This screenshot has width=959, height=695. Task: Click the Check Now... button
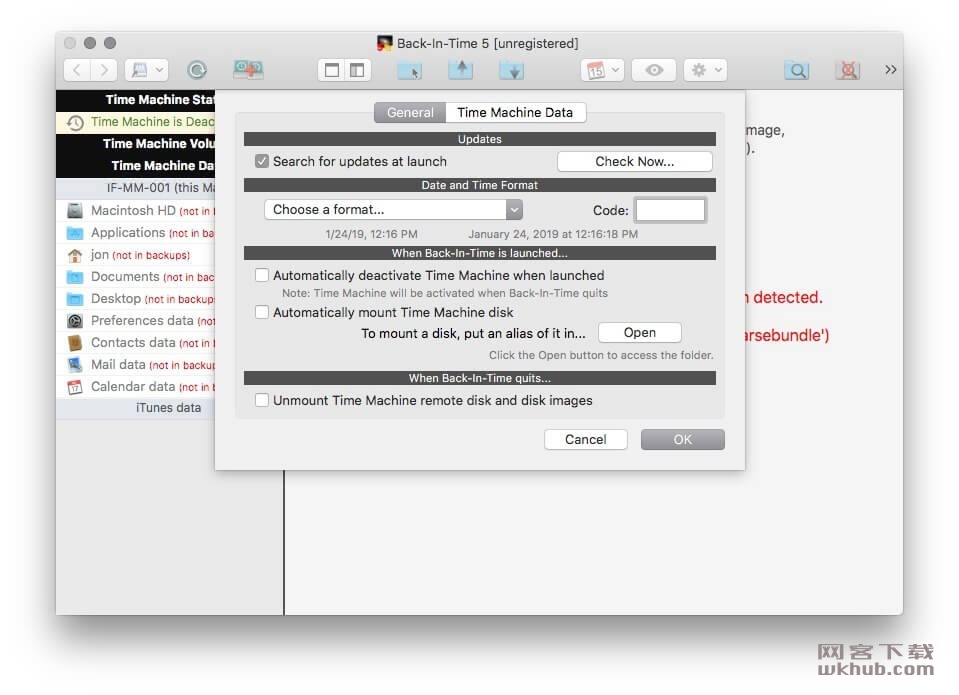(x=634, y=162)
